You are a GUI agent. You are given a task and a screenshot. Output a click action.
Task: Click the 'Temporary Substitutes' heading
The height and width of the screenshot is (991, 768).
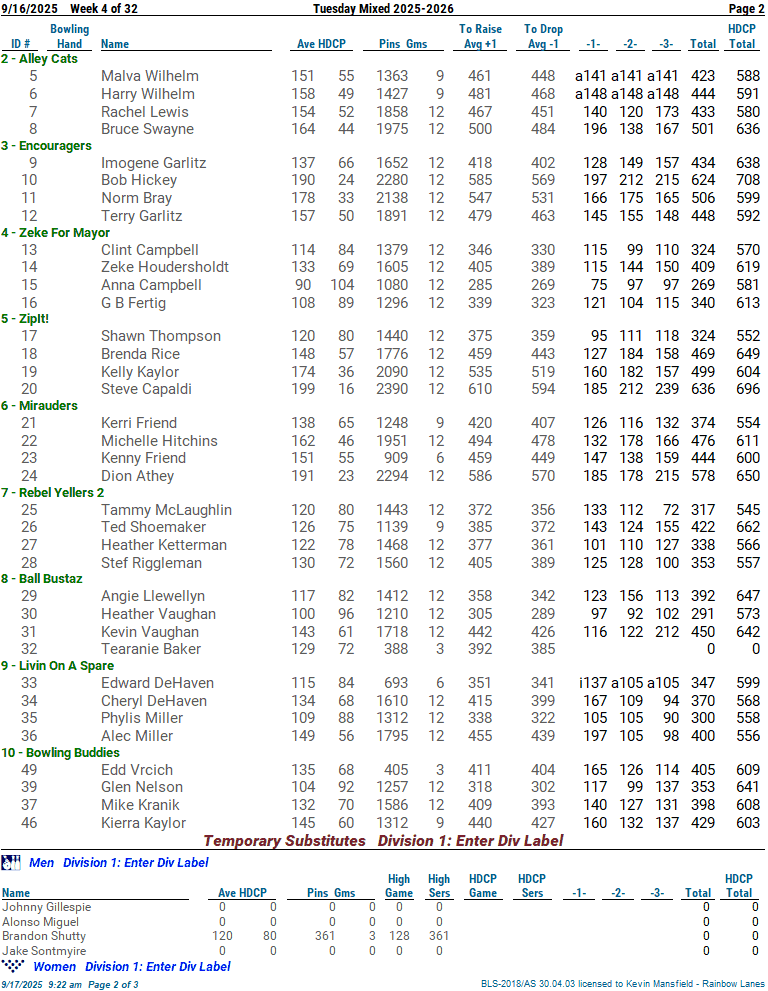coord(284,841)
